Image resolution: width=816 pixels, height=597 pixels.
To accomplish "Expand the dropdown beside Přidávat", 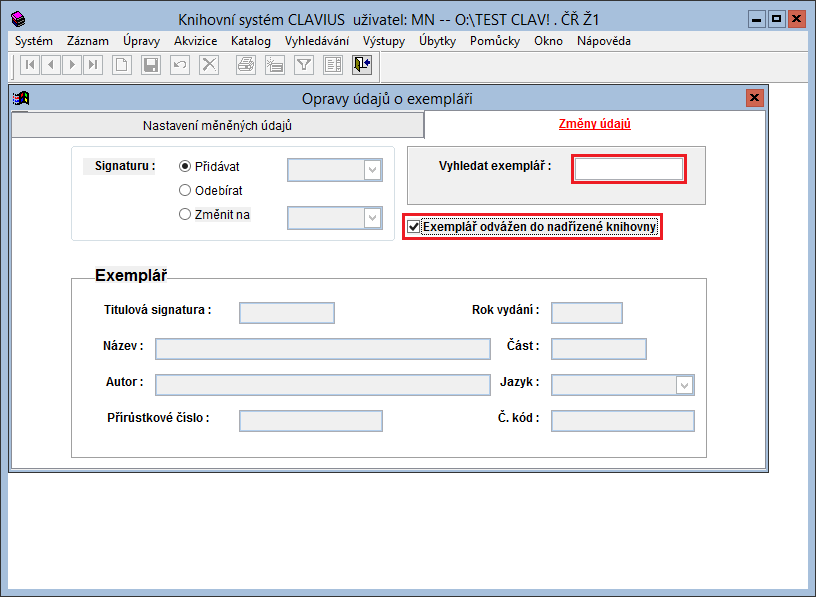I will pyautogui.click(x=373, y=170).
